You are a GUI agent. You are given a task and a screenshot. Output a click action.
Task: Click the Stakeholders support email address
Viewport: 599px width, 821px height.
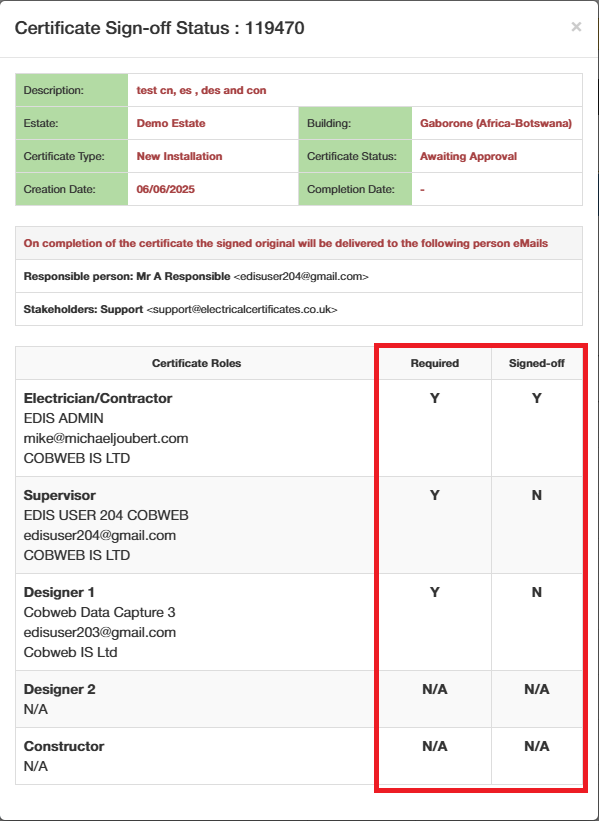[241, 309]
